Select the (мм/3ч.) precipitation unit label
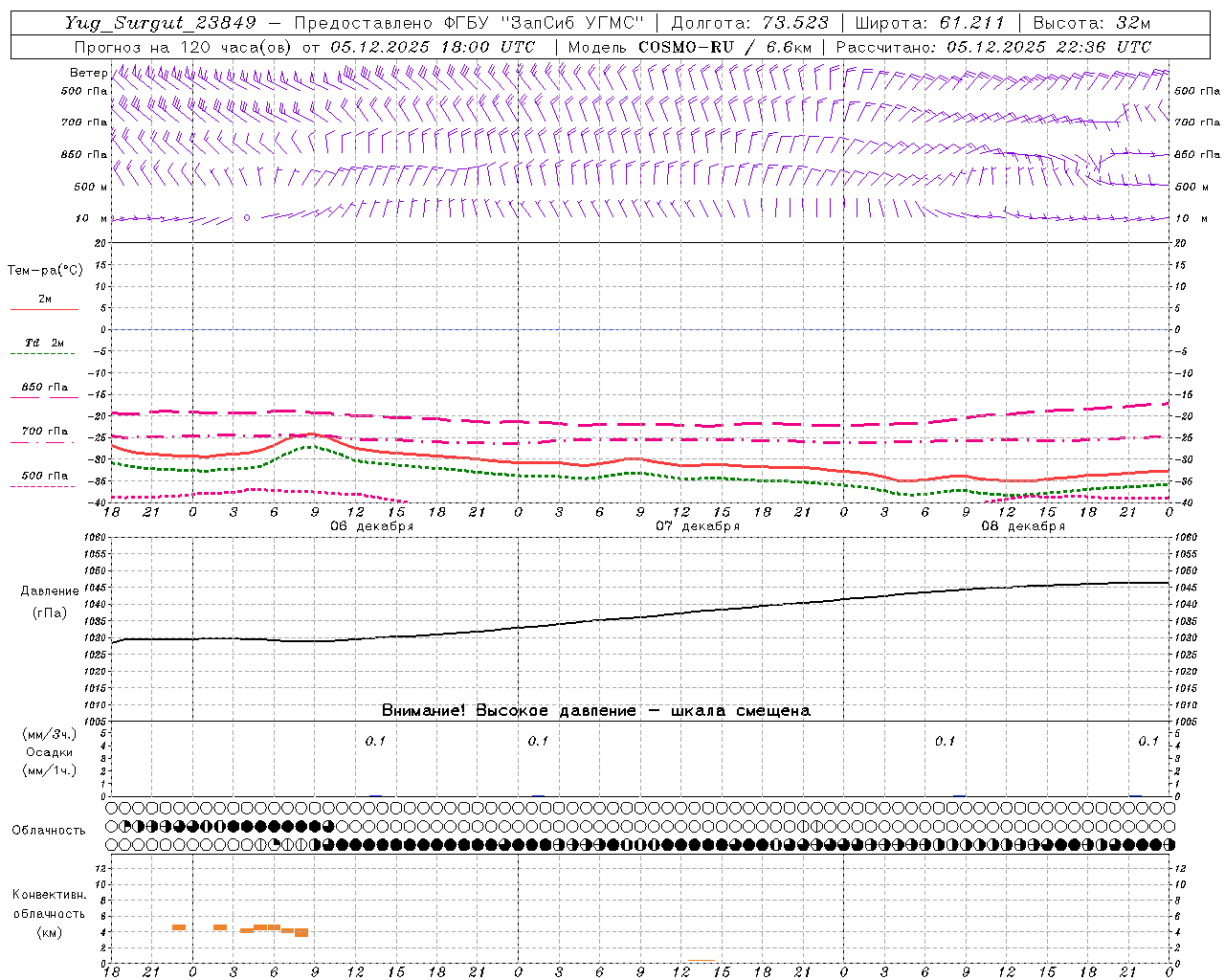Screen dimensions: 1225x980 (x=50, y=734)
